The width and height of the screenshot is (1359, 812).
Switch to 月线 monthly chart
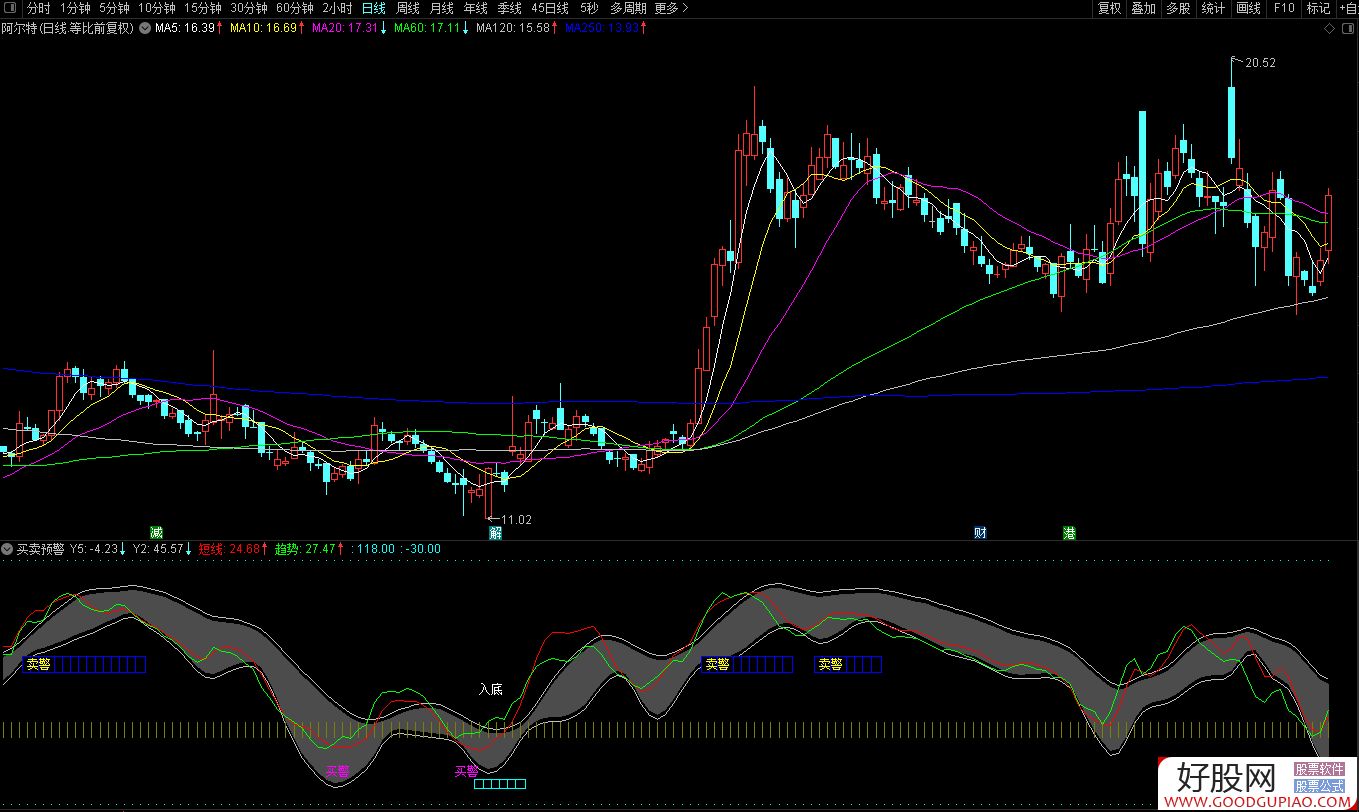pyautogui.click(x=441, y=8)
